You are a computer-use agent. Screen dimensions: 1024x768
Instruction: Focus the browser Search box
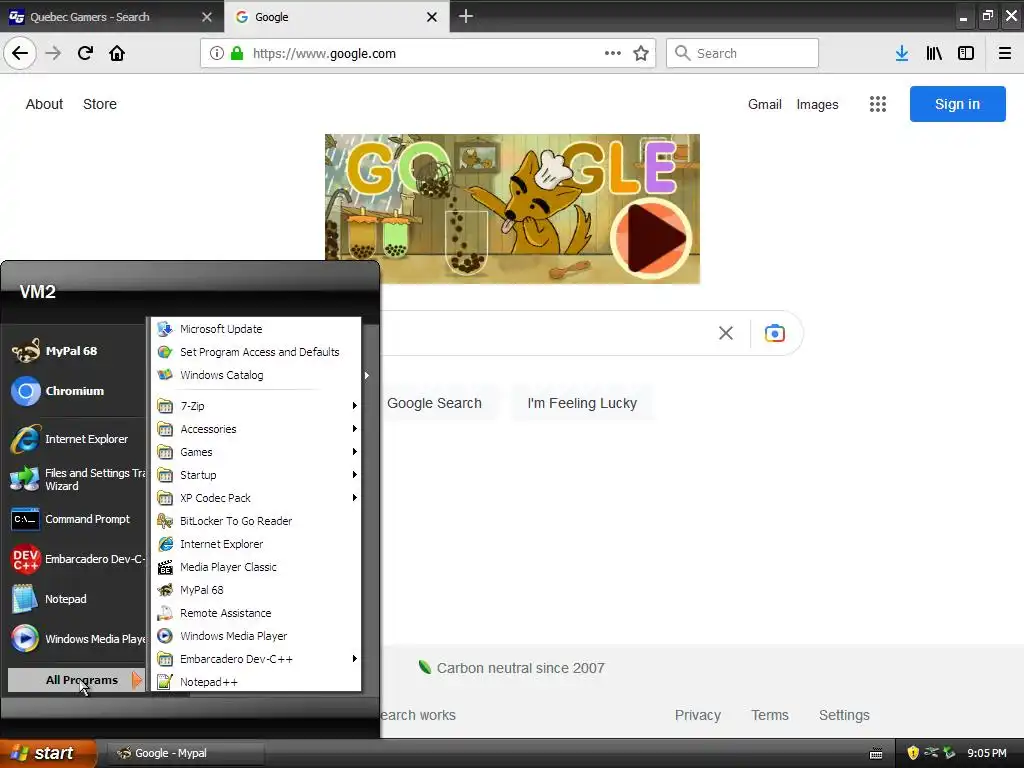pyautogui.click(x=743, y=53)
